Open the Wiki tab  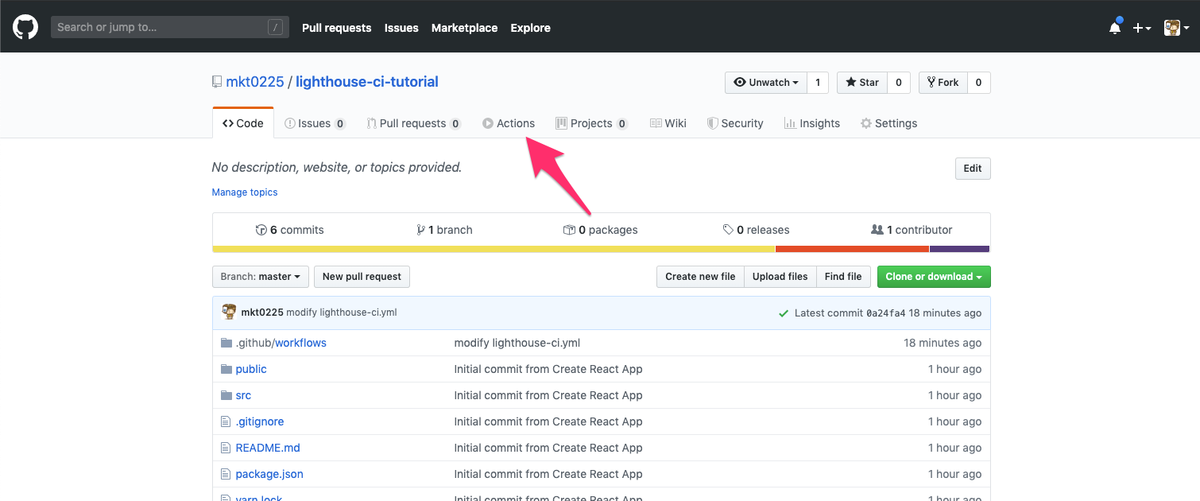668,123
